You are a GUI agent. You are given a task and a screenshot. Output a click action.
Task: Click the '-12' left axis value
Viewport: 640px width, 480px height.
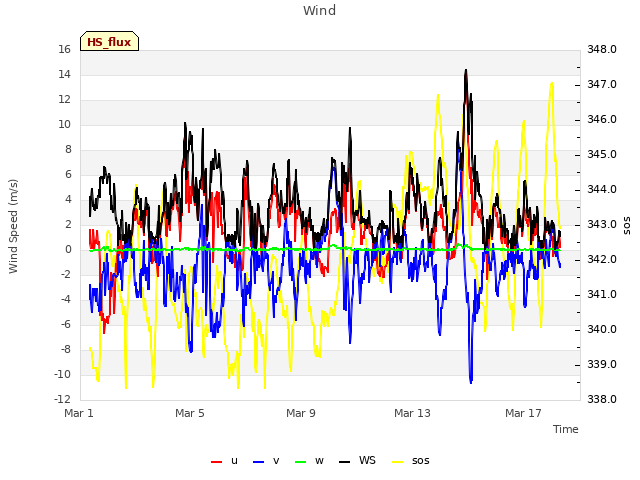click(x=62, y=399)
